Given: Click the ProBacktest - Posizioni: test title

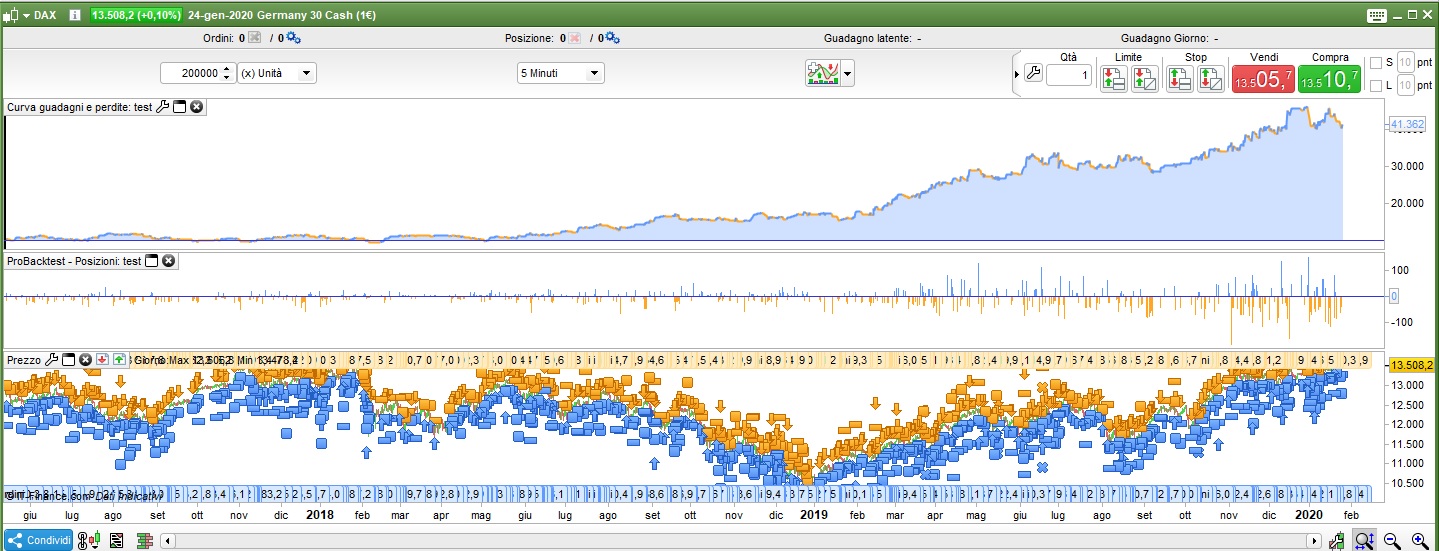Looking at the screenshot, I should (x=74, y=261).
